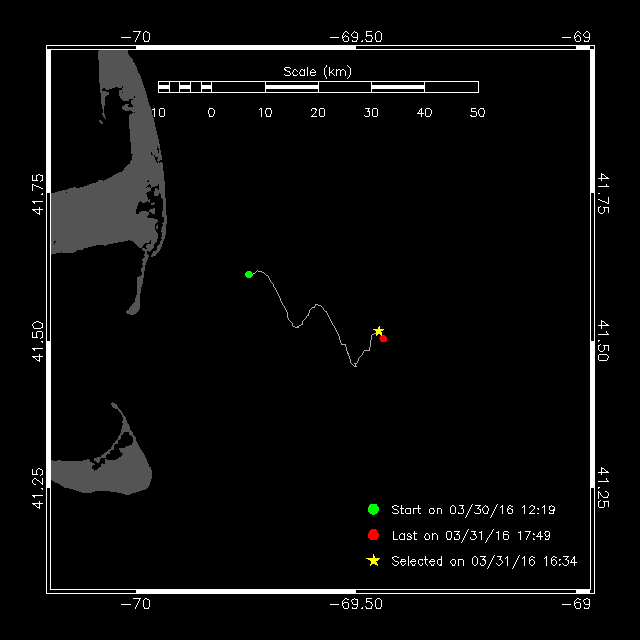Select the yellow star marker on the track
This screenshot has height=640, width=640.
pos(378,331)
